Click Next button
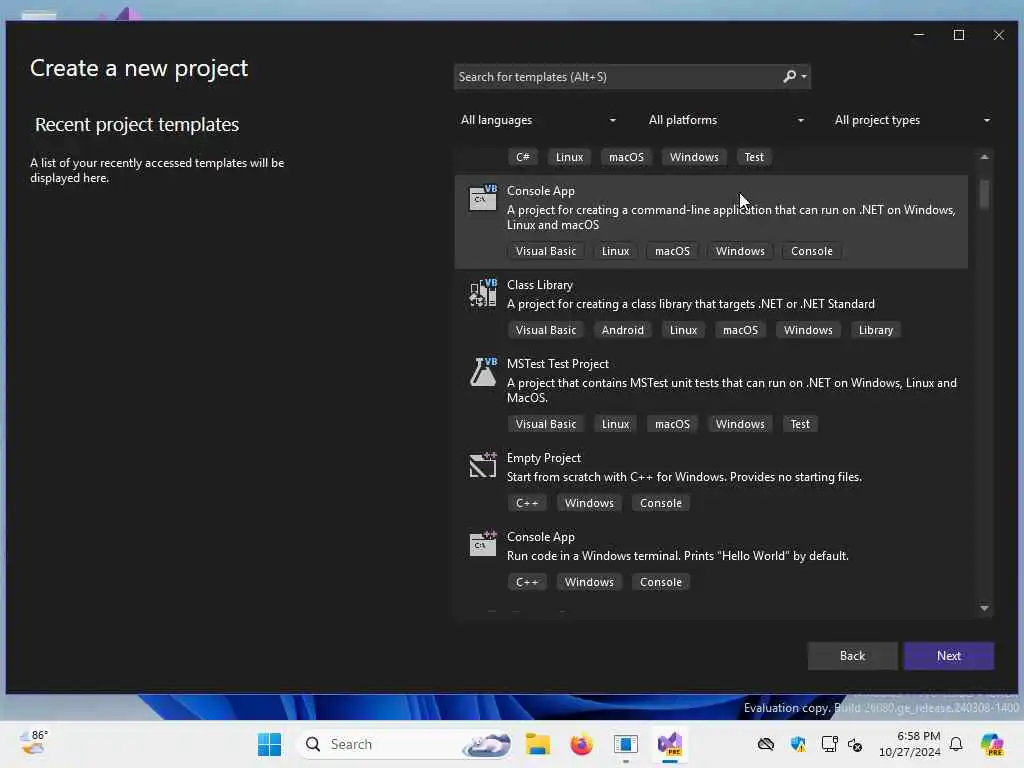This screenshot has width=1024, height=768. [x=948, y=656]
